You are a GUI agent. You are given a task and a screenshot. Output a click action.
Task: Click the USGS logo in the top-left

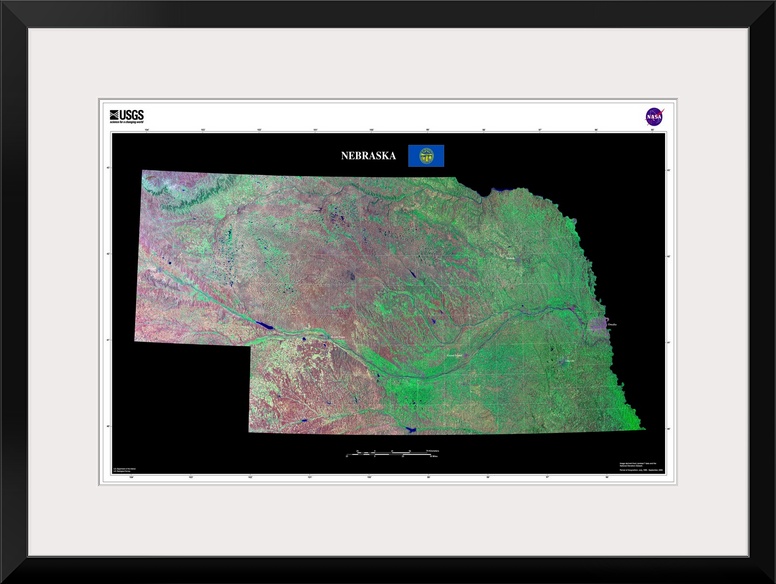click(x=127, y=115)
